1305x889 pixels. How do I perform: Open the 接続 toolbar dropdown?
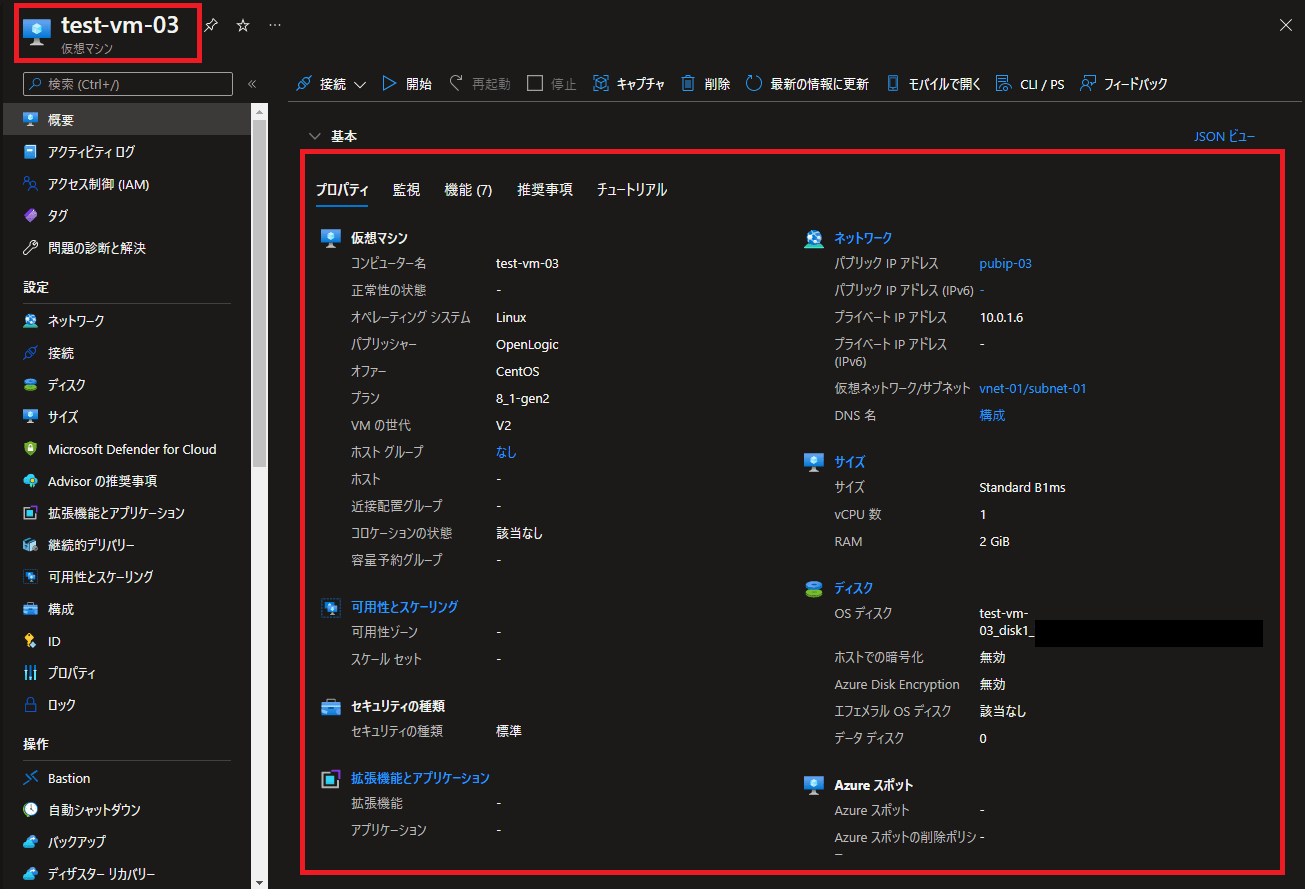pos(331,84)
